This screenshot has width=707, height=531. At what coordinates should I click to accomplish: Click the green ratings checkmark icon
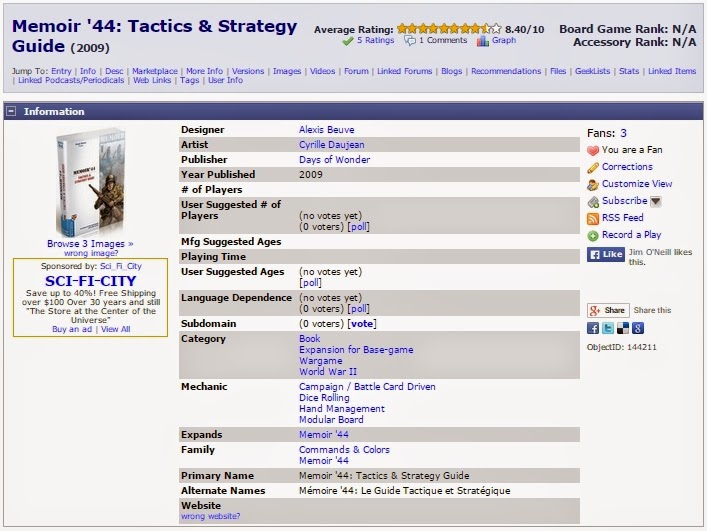click(348, 41)
